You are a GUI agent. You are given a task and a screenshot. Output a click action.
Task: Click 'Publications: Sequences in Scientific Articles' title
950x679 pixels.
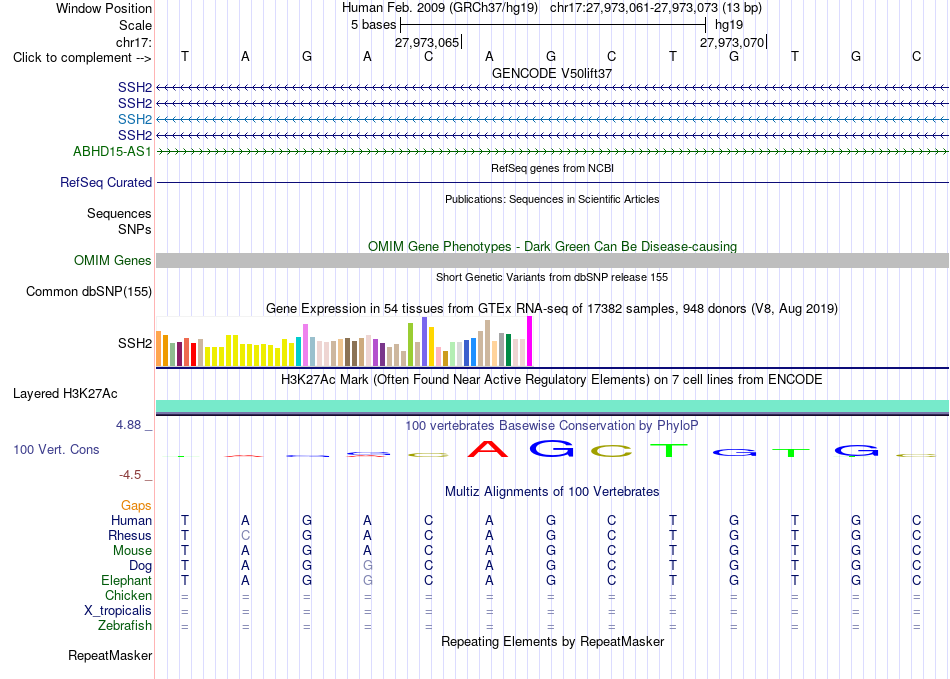point(552,199)
